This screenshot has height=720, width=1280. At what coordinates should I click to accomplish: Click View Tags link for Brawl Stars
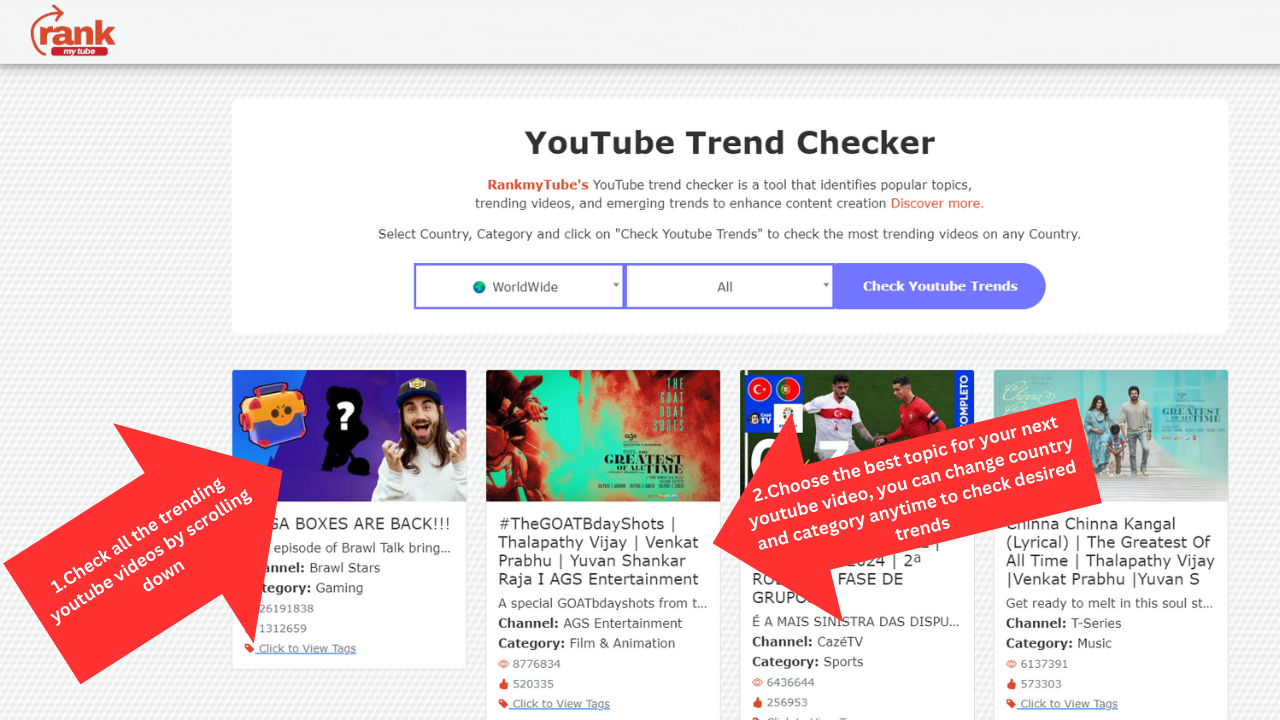tap(307, 649)
